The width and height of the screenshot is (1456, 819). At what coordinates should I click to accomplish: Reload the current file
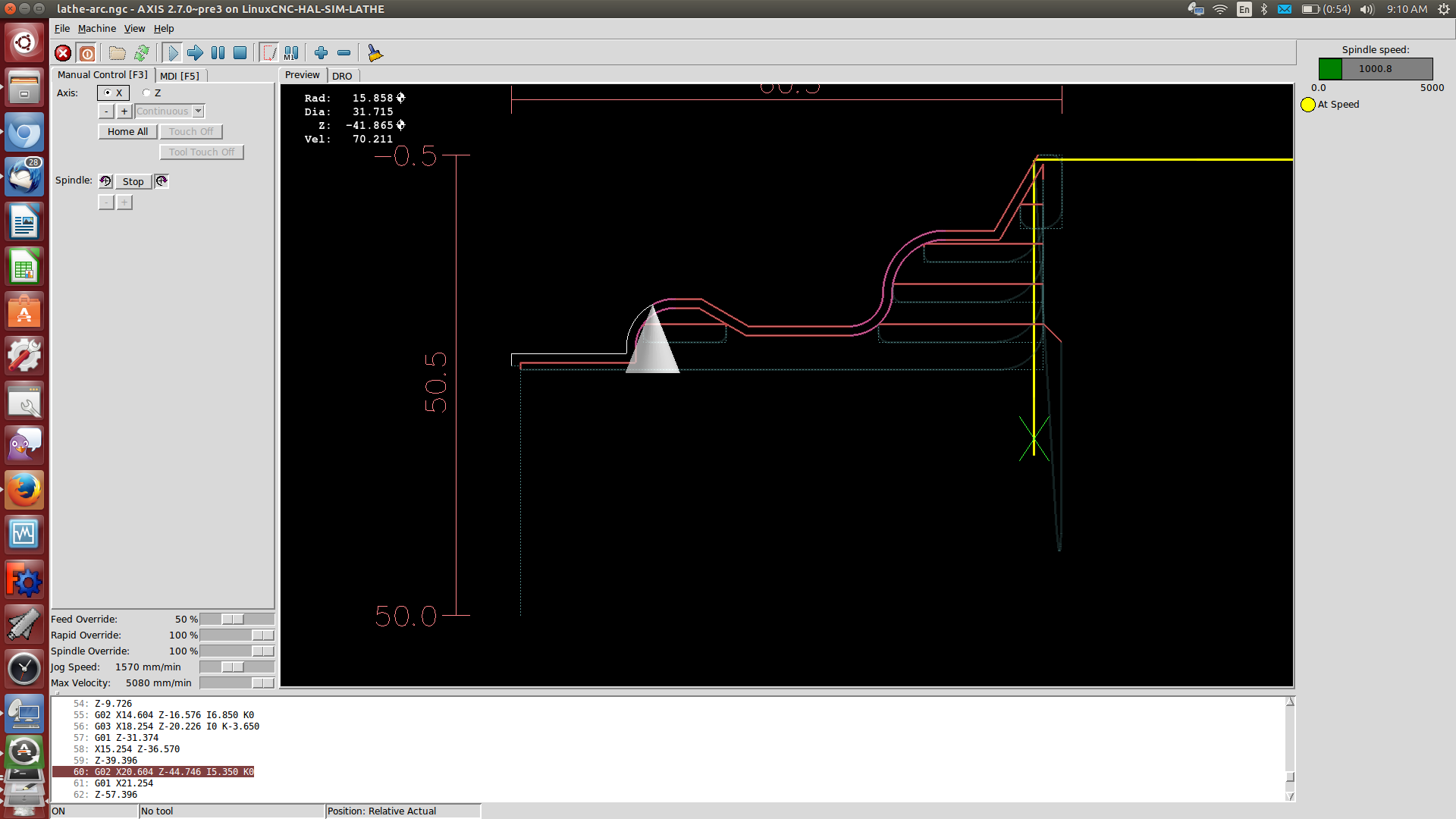(x=141, y=53)
